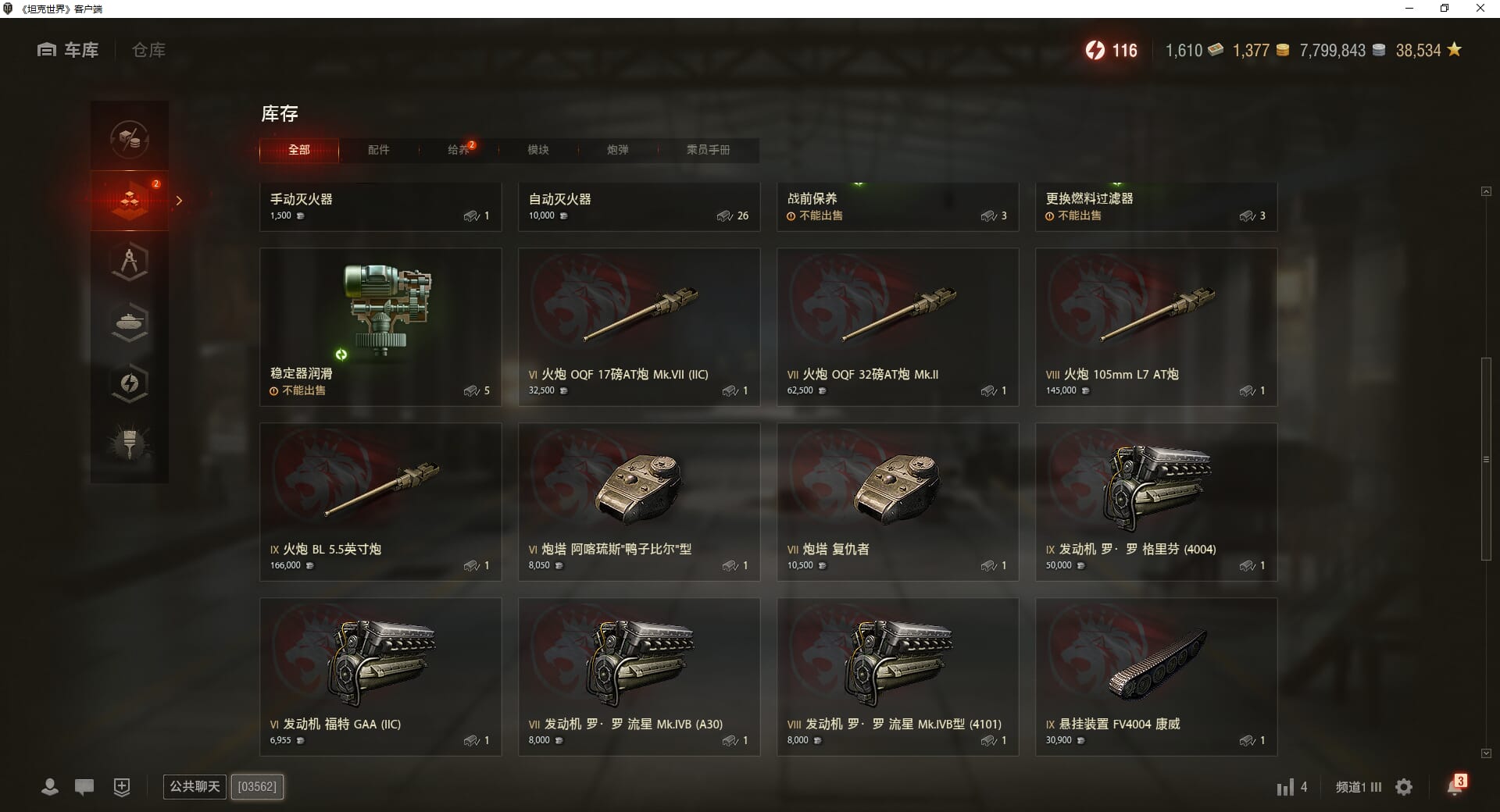Open the customization brush sidebar icon

130,444
